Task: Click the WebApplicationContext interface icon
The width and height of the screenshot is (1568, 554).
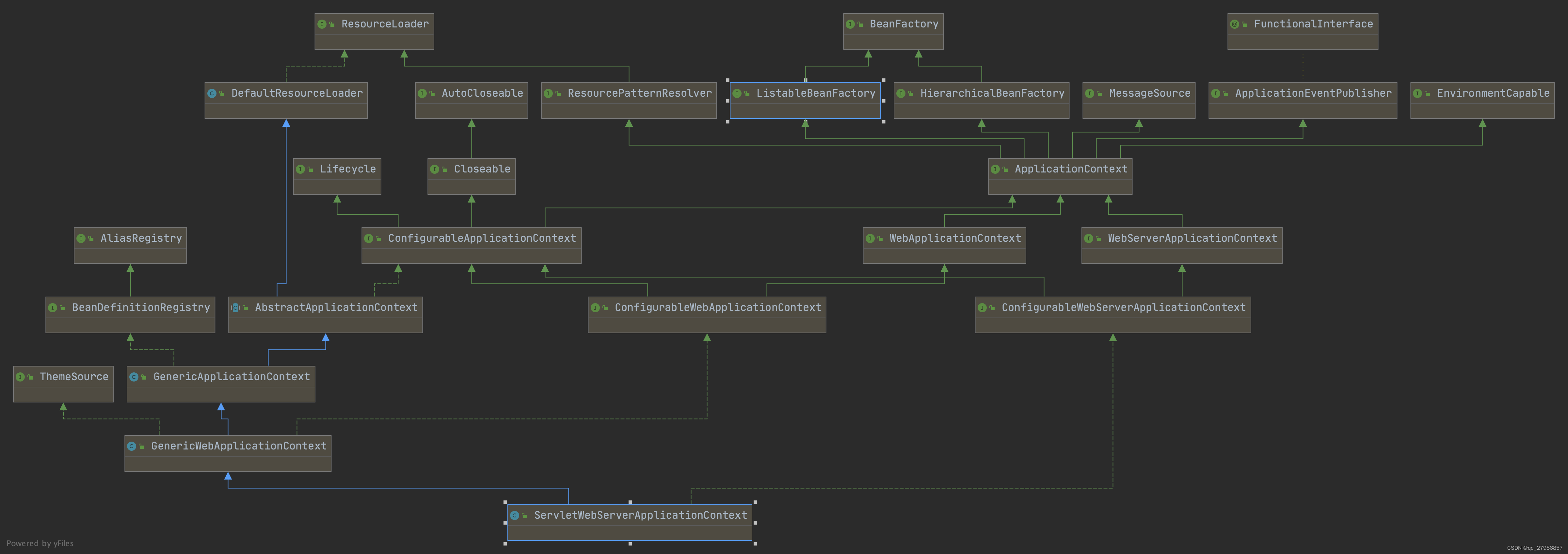Action: pyautogui.click(x=870, y=239)
